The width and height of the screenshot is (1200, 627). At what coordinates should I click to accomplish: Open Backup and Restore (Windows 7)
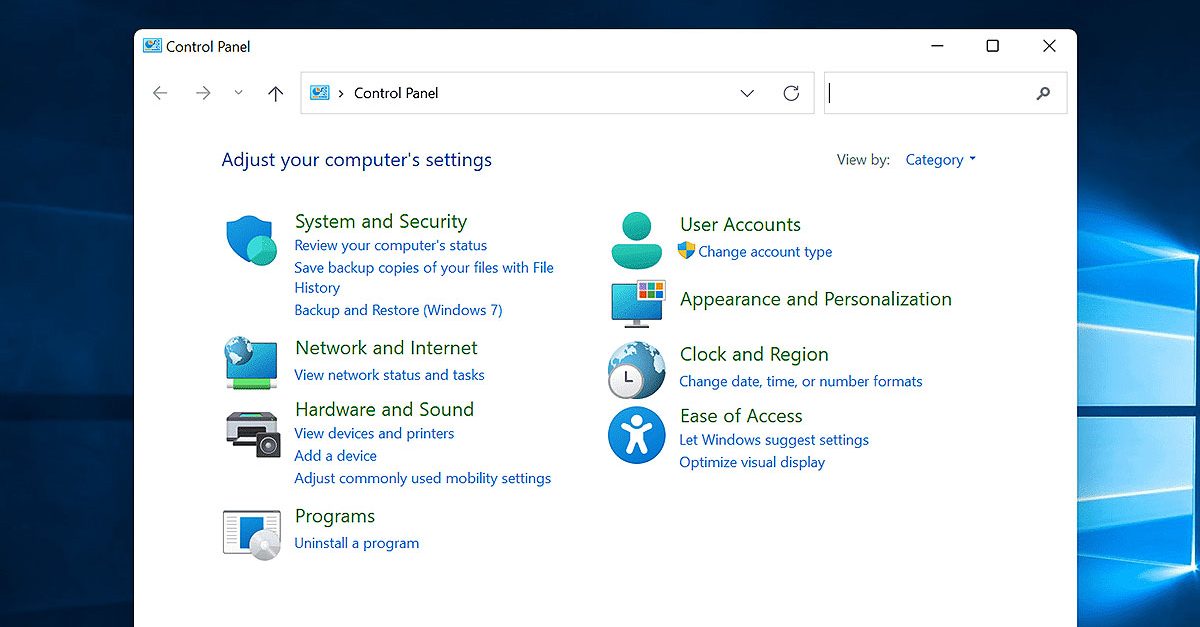(398, 310)
